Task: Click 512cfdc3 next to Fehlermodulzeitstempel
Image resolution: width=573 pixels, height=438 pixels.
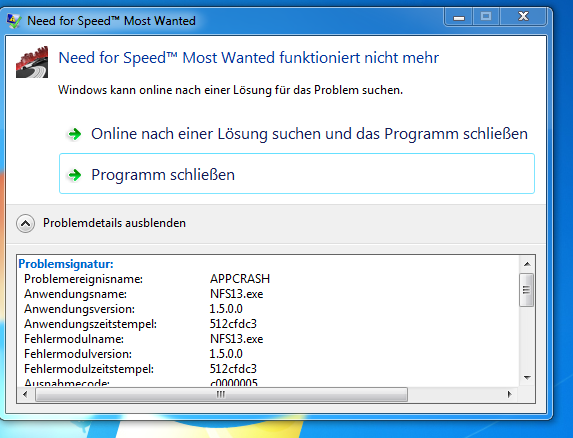Action: click(233, 369)
